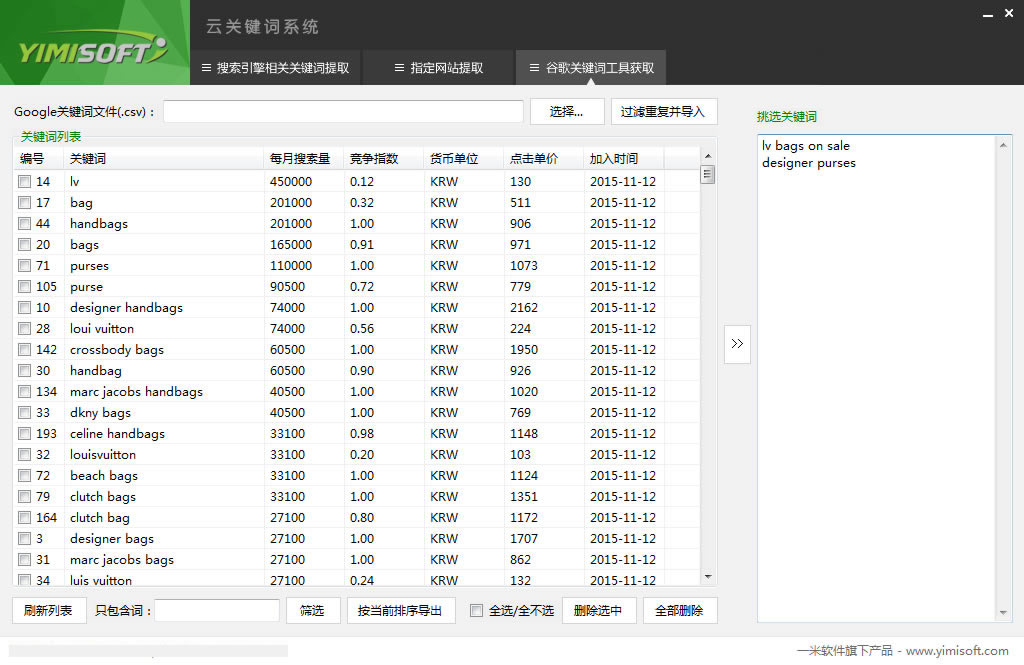1024x665 pixels.
Task: Check the beach bags row checkbox
Action: [25, 476]
